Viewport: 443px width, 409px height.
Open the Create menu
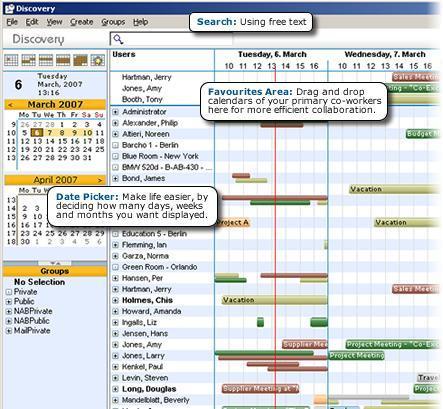[x=82, y=22]
